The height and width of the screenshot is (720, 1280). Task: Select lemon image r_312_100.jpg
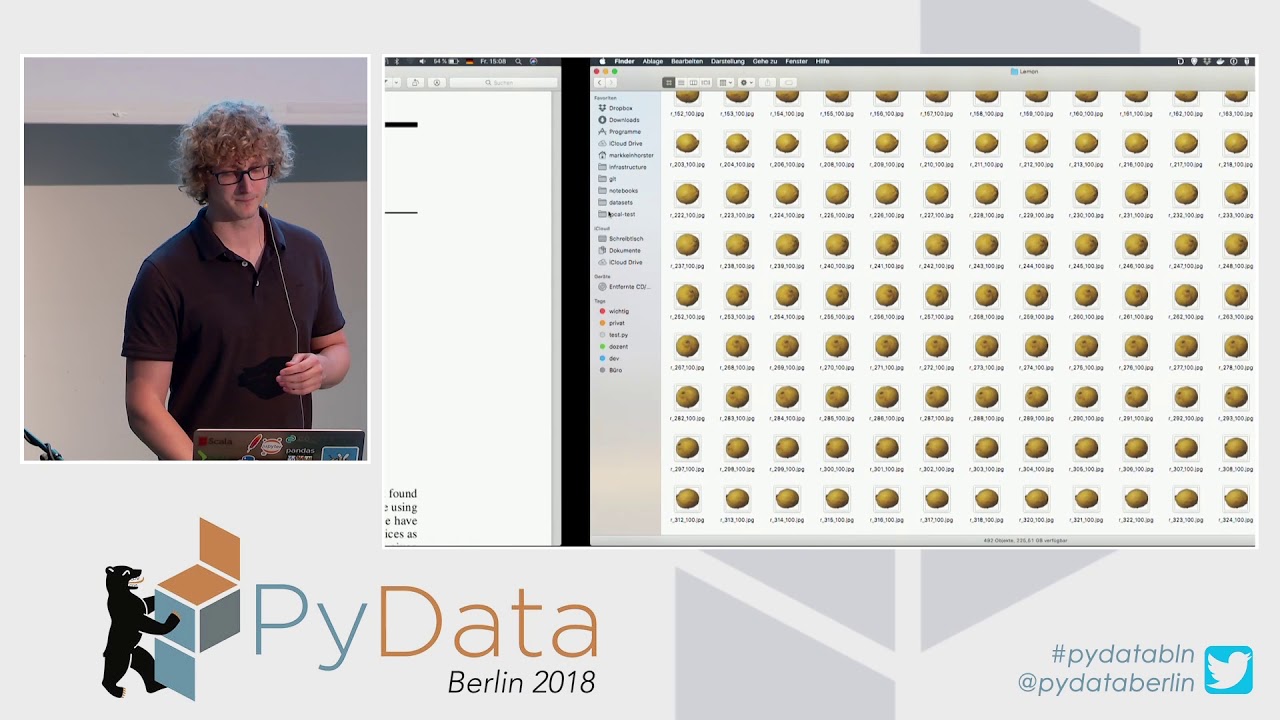pos(687,499)
